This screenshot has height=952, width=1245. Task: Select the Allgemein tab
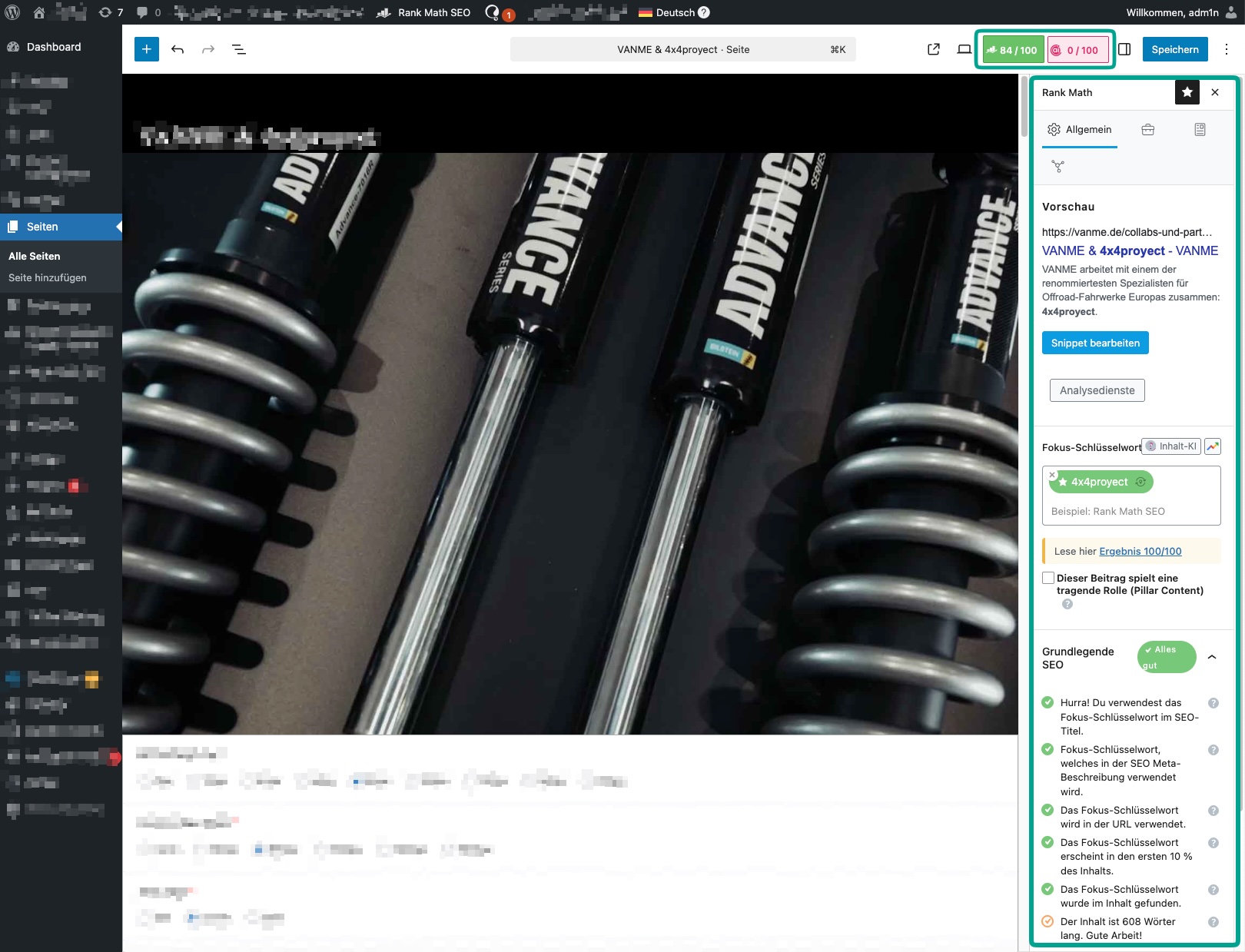click(1080, 130)
